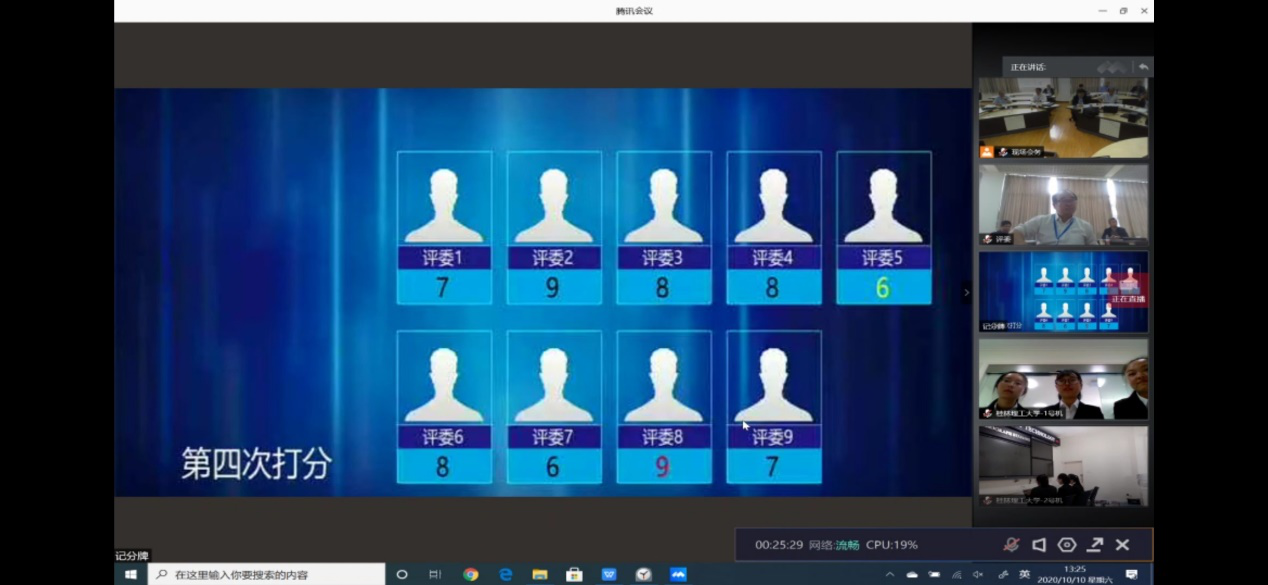Click the pop-out arrow icon in toolbar

pyautogui.click(x=1095, y=545)
